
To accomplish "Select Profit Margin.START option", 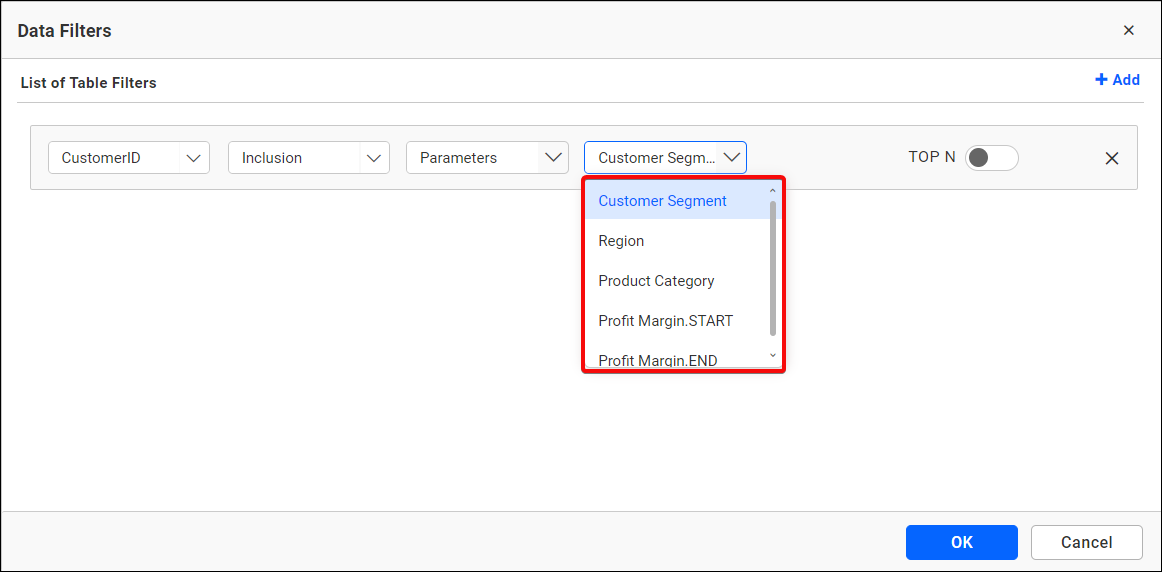I will (665, 321).
